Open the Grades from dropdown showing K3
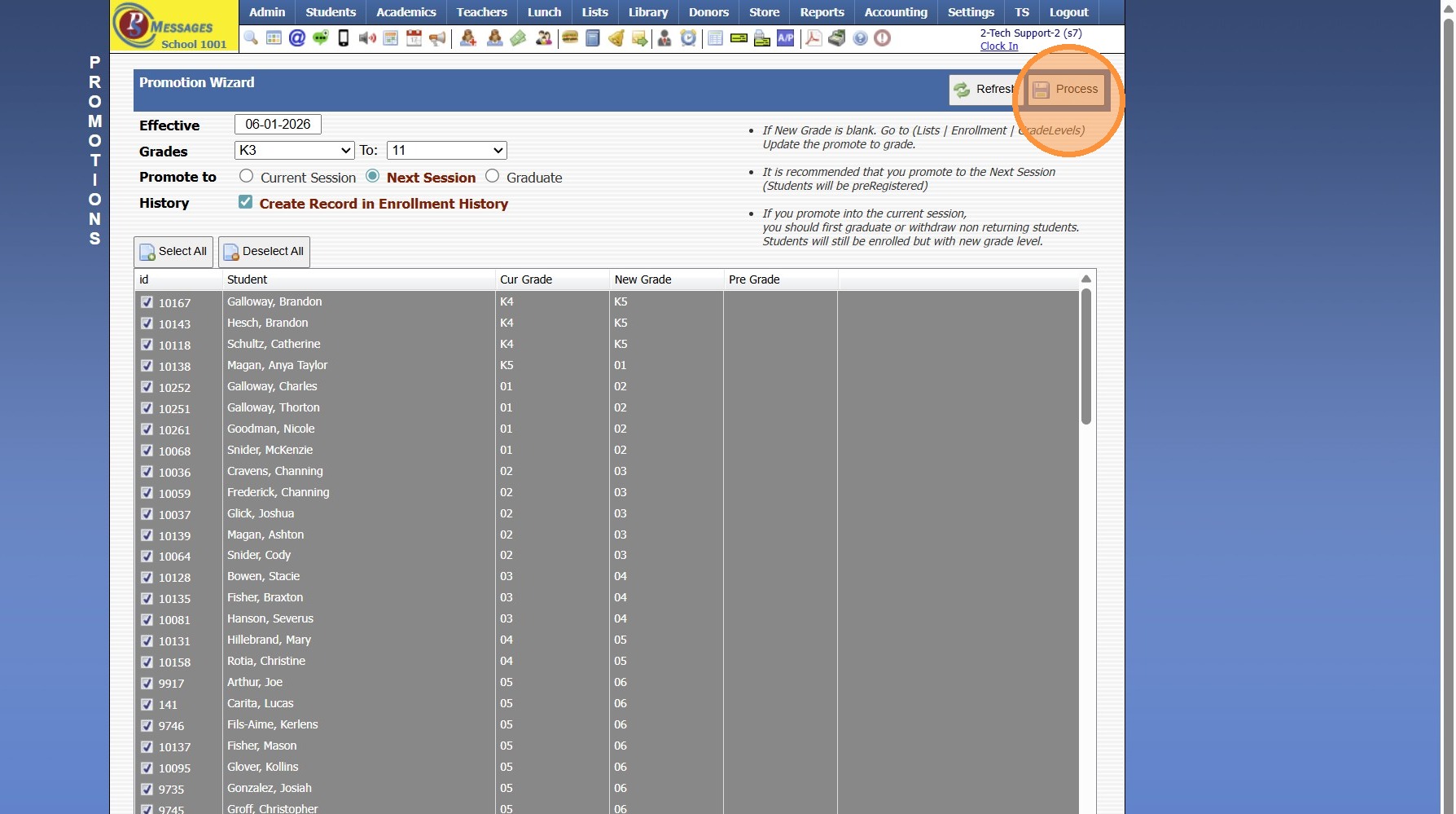The width and height of the screenshot is (1456, 814). click(295, 151)
